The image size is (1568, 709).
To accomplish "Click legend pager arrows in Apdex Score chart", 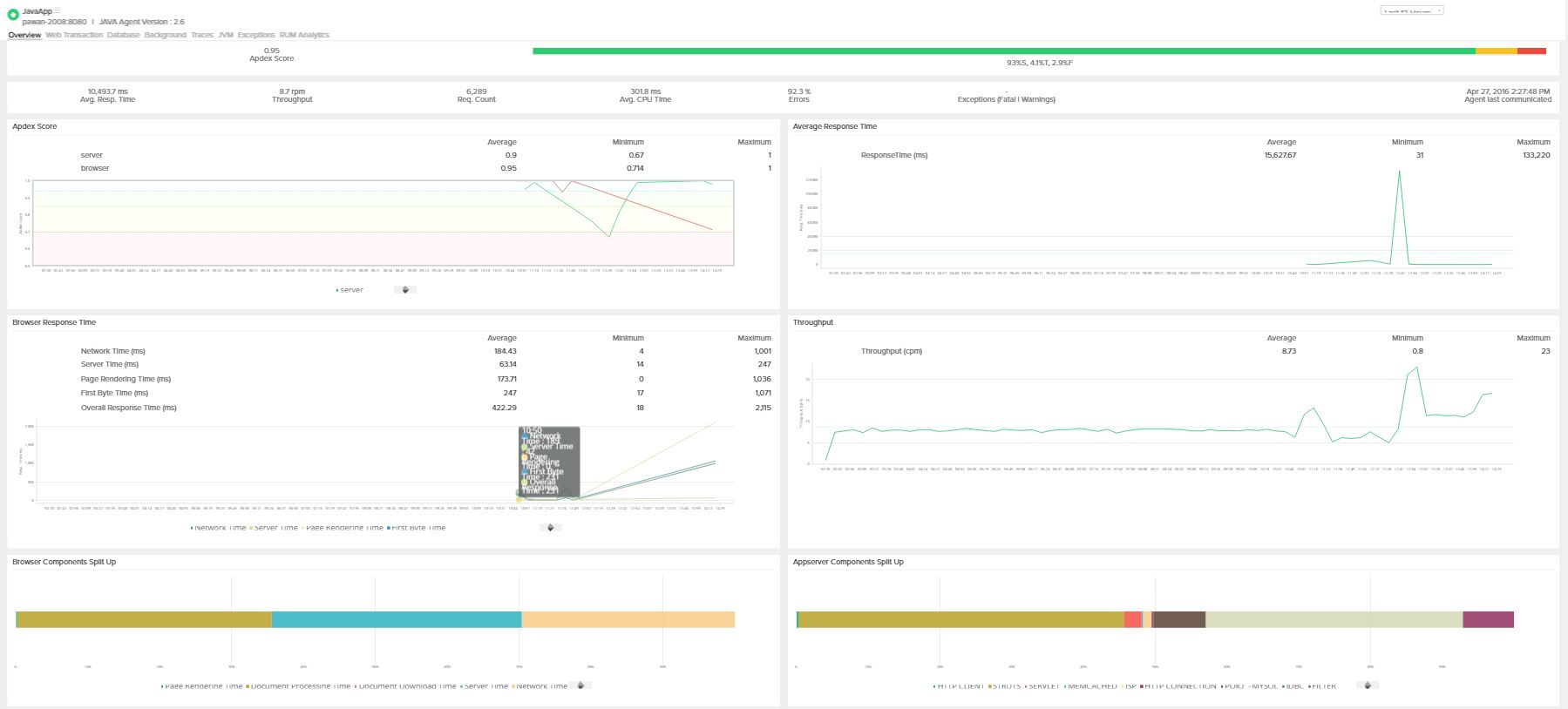I will pos(405,290).
